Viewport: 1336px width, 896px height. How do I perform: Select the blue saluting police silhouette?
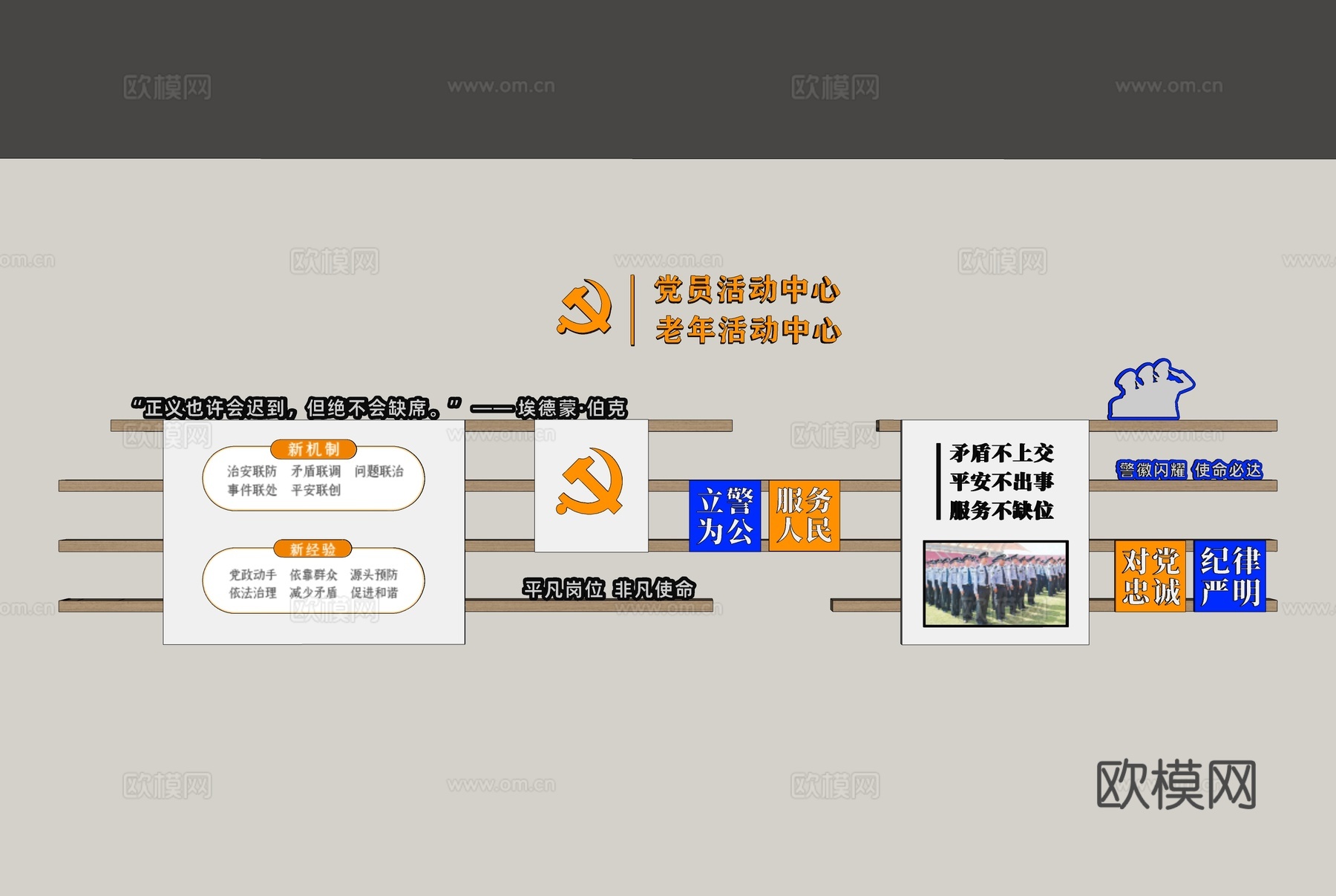[1151, 390]
